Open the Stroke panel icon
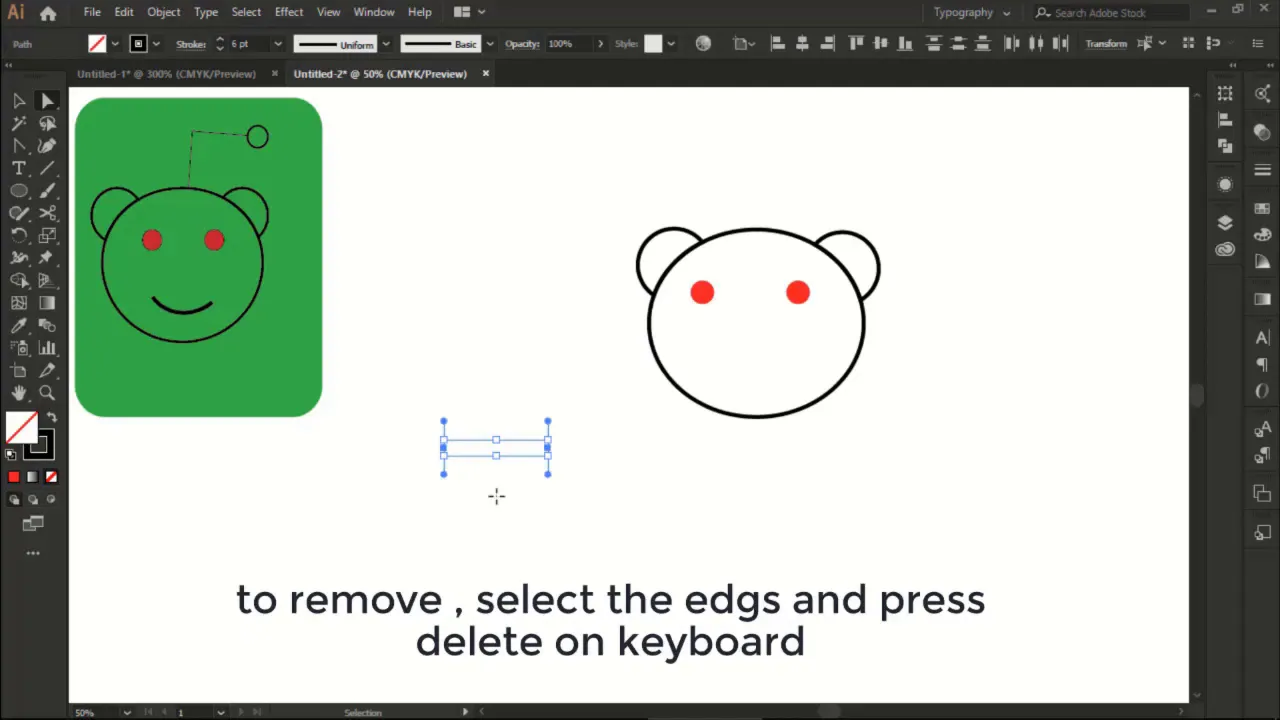 [1262, 170]
